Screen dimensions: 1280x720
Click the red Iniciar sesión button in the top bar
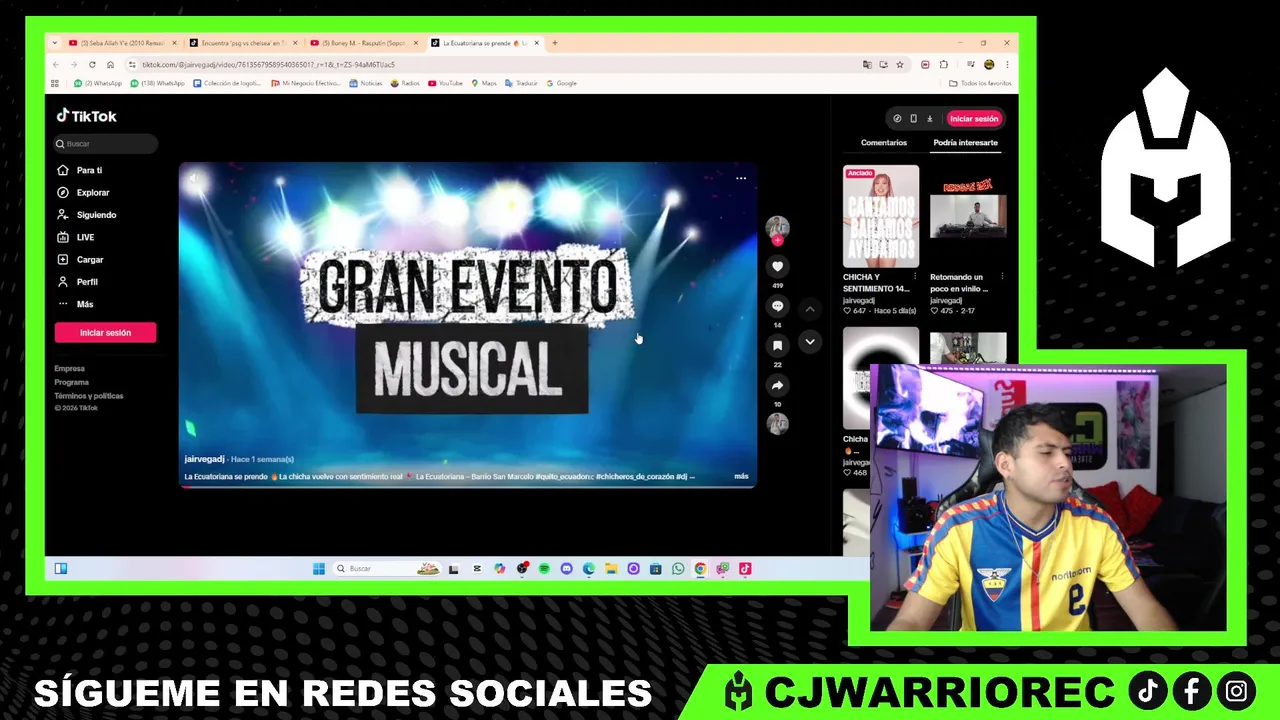click(974, 118)
